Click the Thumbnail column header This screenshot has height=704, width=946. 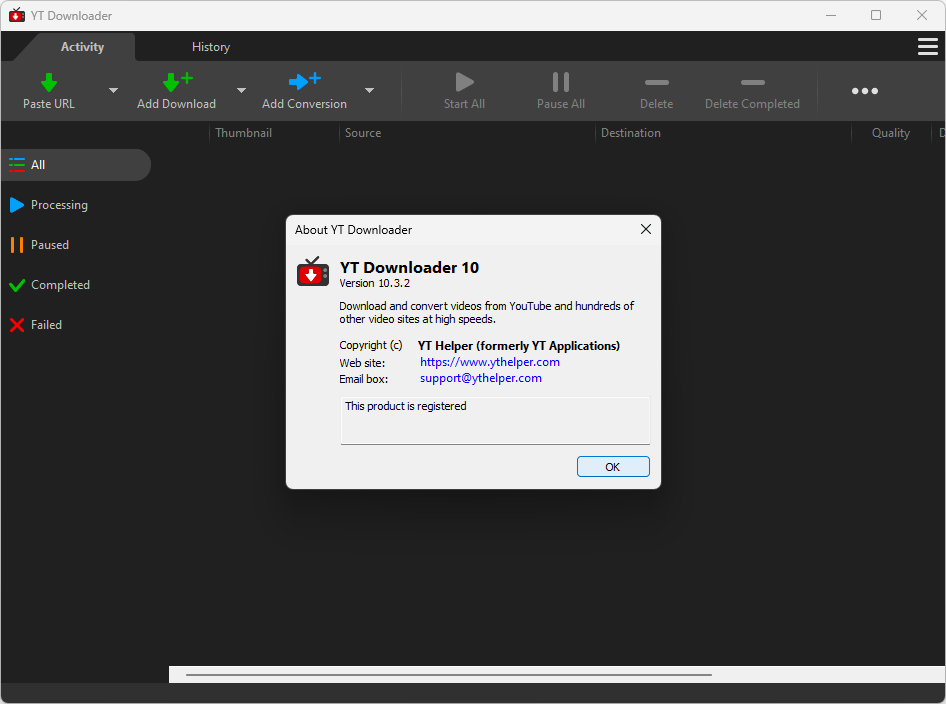[243, 133]
